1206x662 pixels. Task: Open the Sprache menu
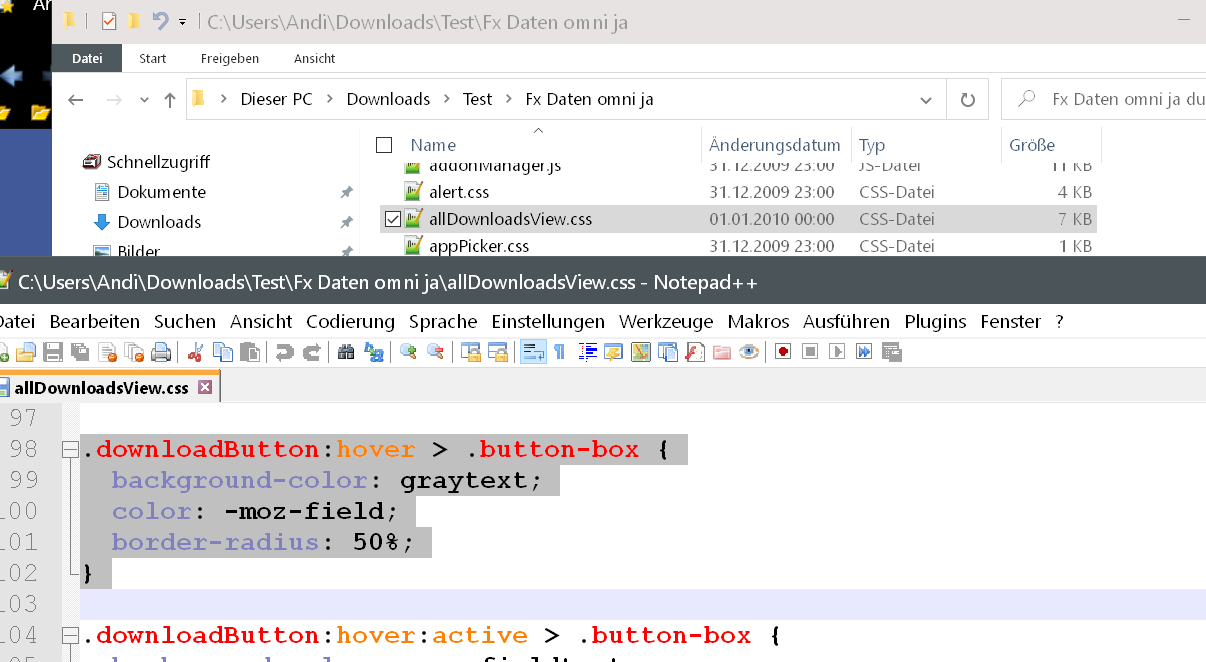click(x=442, y=322)
